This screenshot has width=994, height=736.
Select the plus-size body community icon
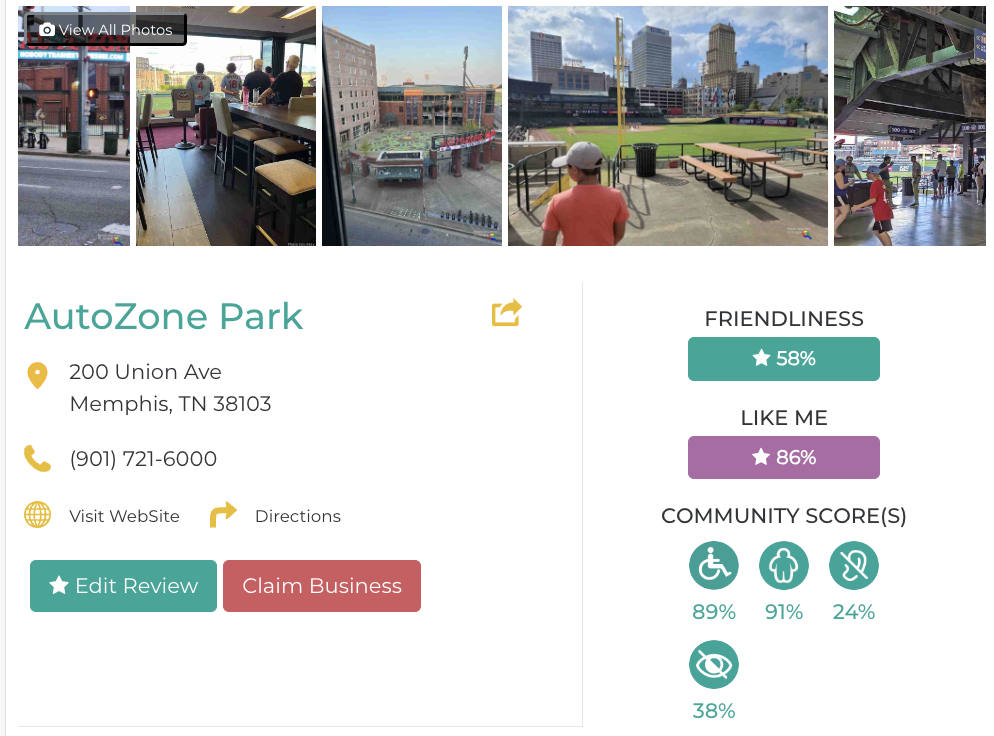[x=784, y=565]
